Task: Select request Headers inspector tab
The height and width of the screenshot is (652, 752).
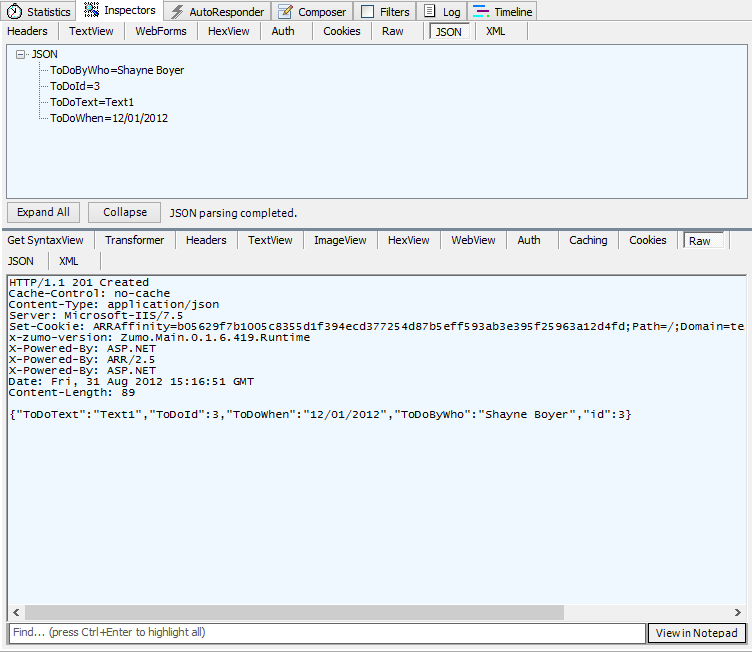Action: pyautogui.click(x=28, y=31)
